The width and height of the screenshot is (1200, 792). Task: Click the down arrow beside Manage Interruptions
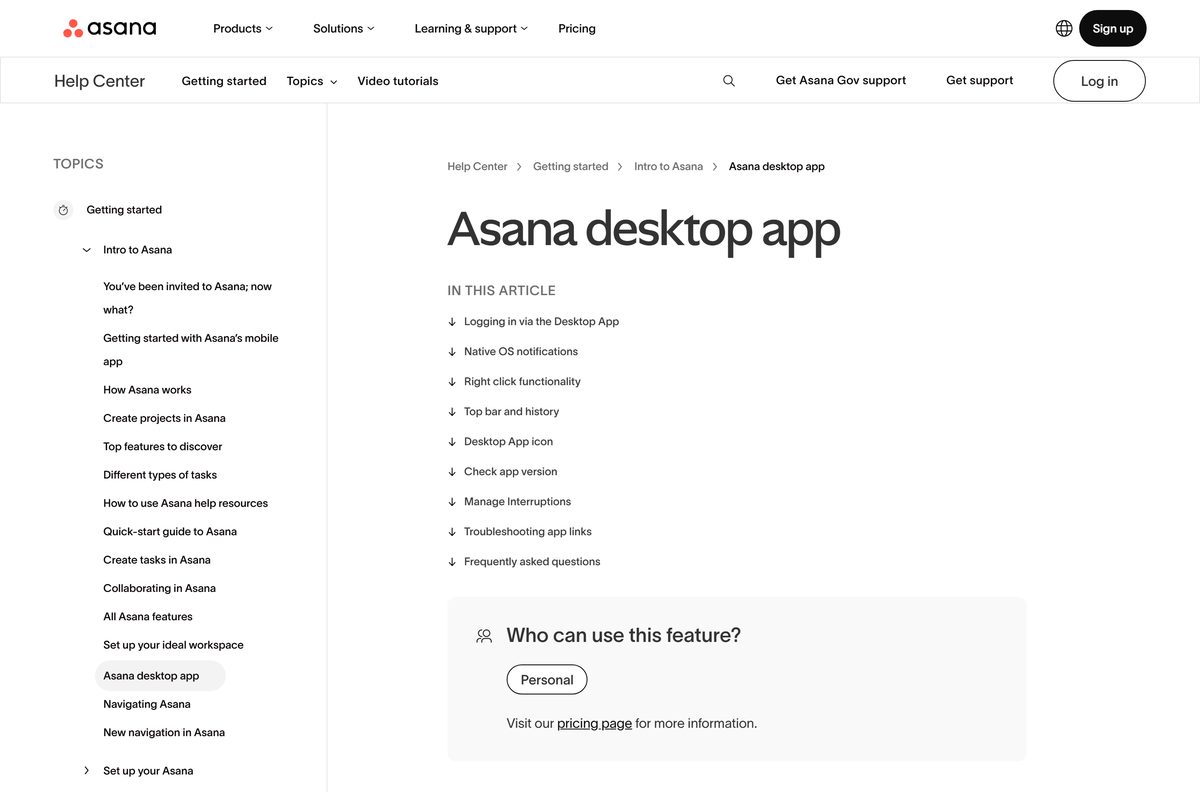point(452,502)
